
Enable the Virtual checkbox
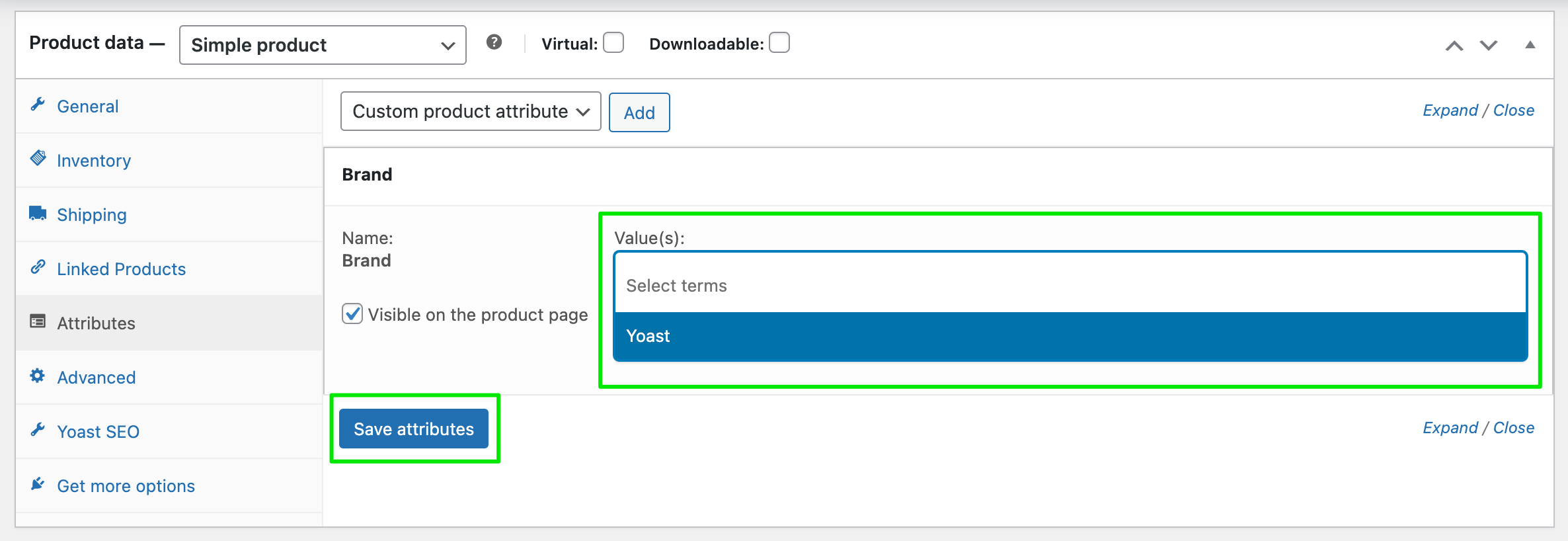[613, 43]
